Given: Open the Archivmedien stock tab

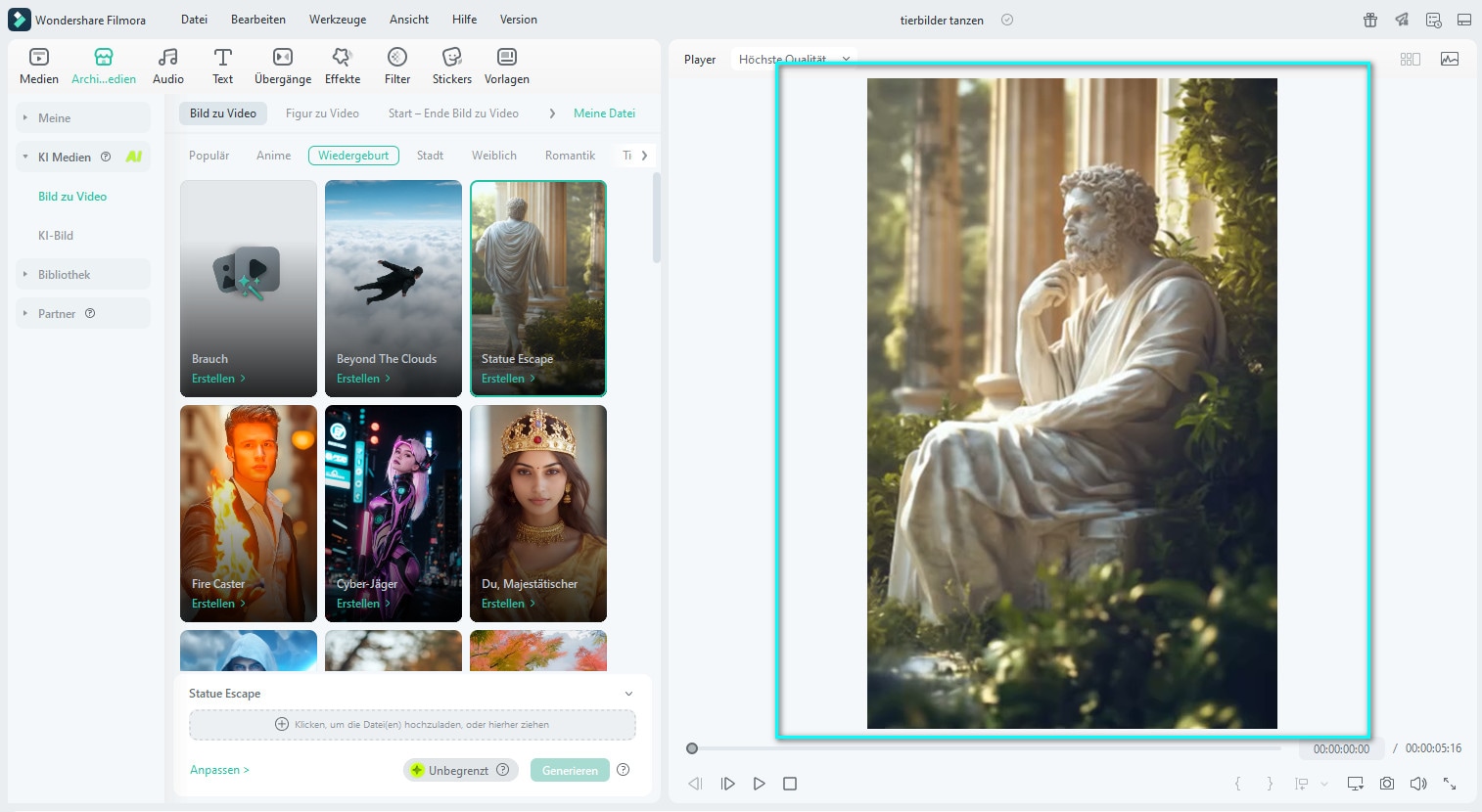Looking at the screenshot, I should (x=104, y=67).
